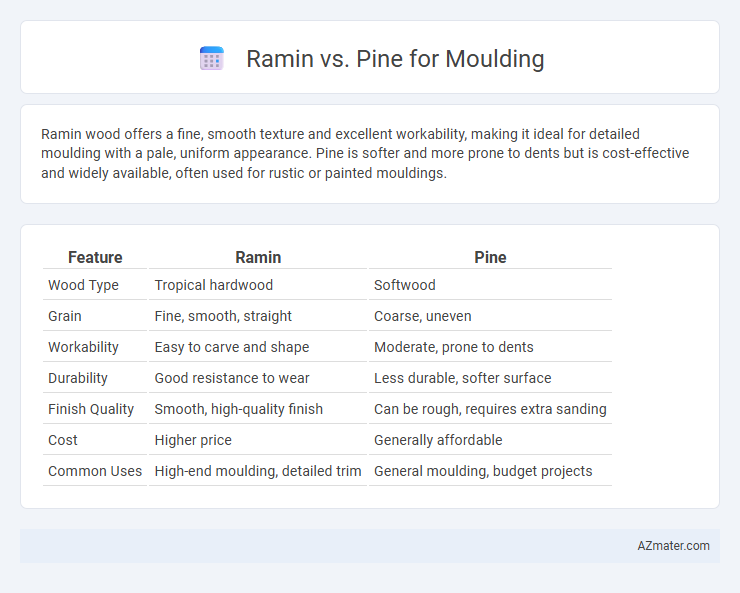Click the 'Coarse, uneven' cell
Image resolution: width=740 pixels, height=593 pixels.
point(423,316)
